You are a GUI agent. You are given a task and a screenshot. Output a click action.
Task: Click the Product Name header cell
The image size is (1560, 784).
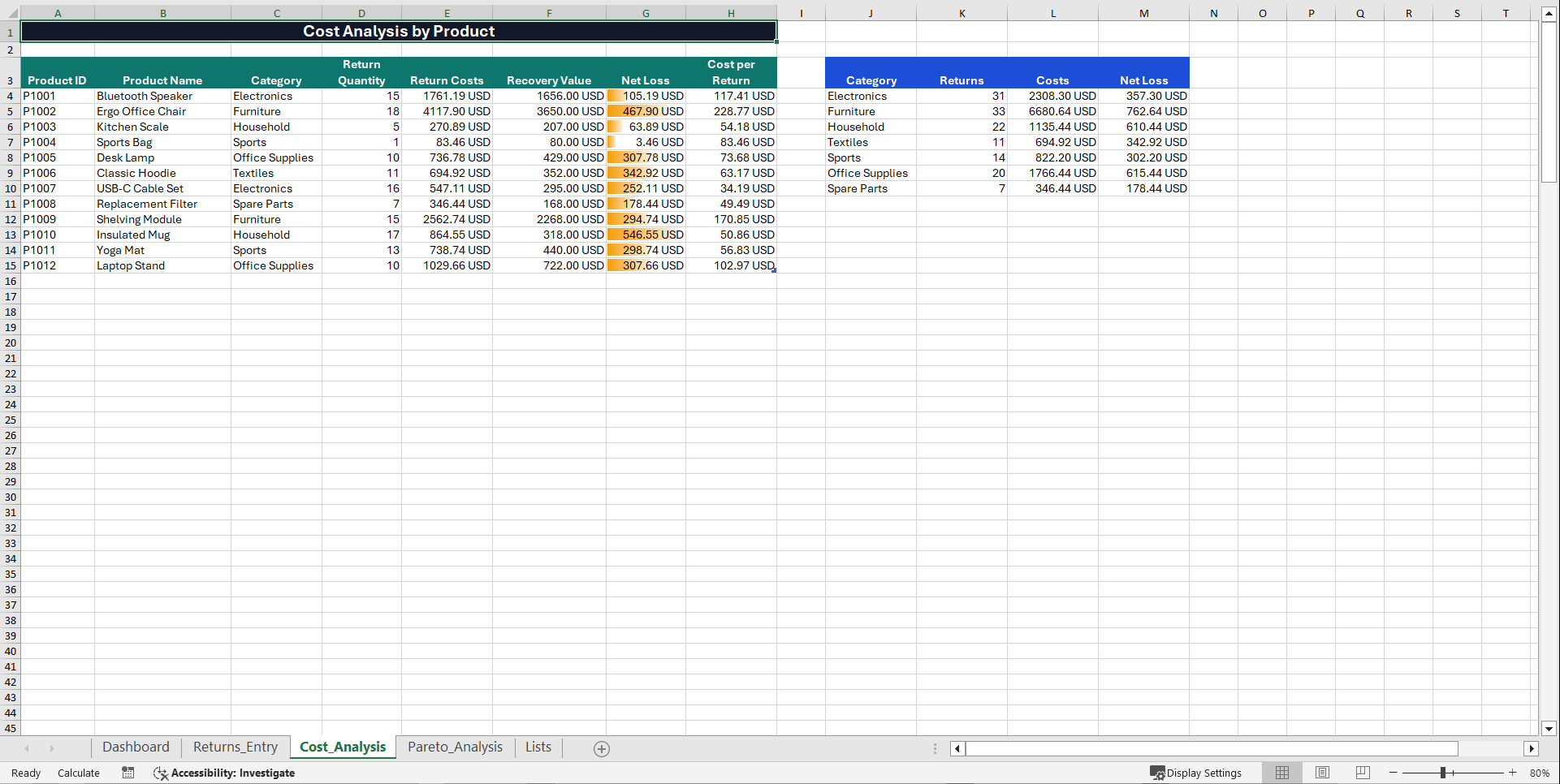[162, 72]
